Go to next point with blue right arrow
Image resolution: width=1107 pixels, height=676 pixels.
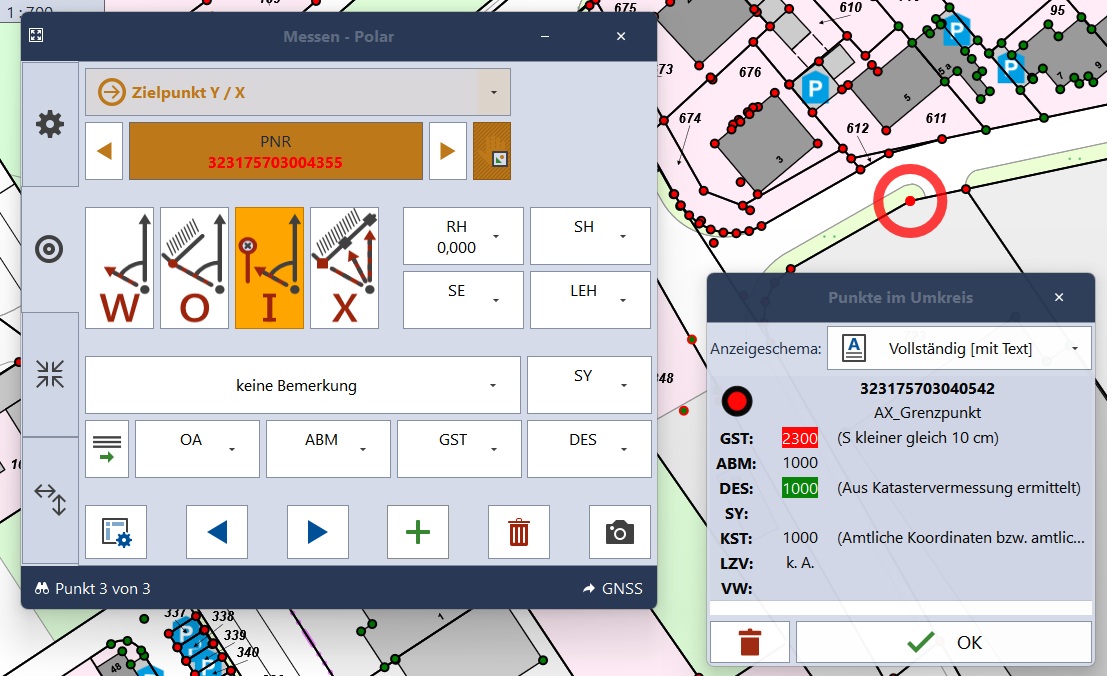pyautogui.click(x=317, y=532)
